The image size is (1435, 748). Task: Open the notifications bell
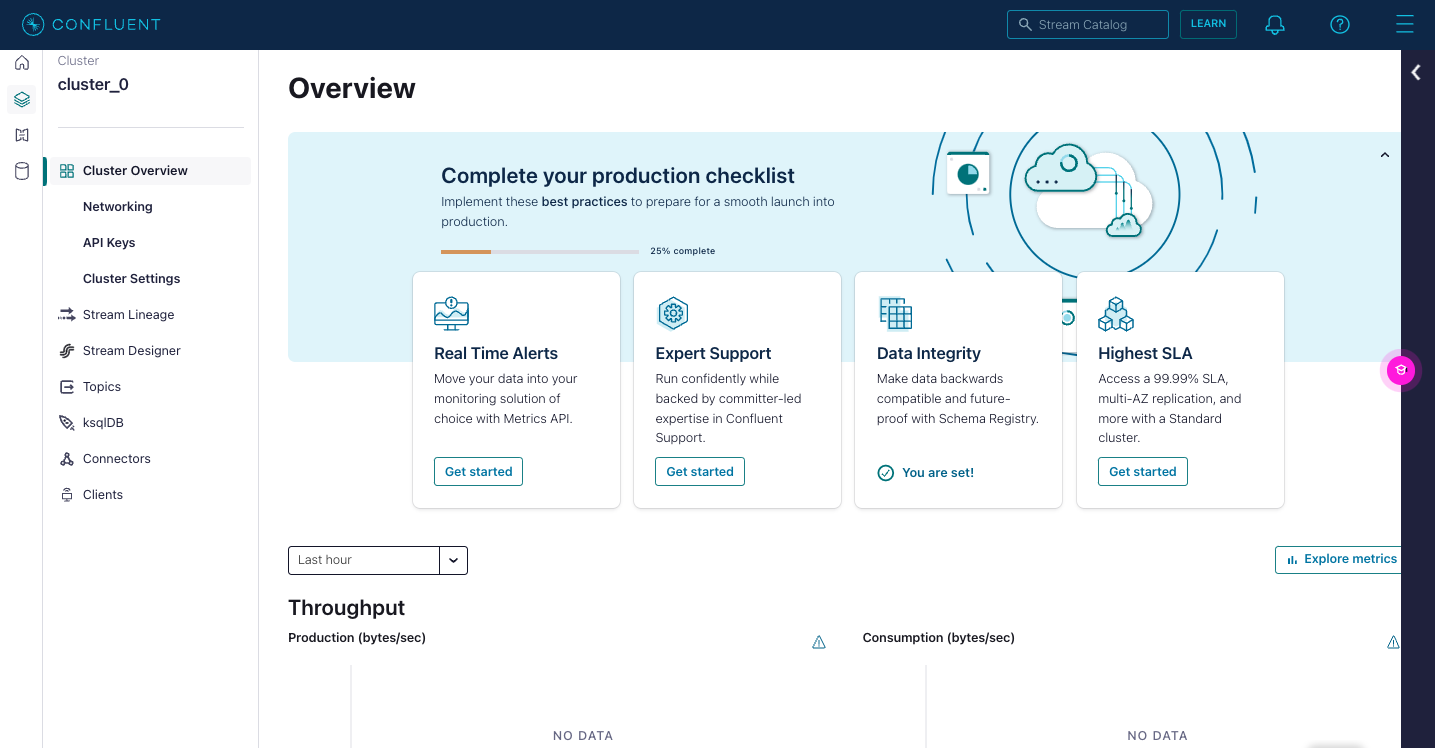click(1275, 25)
